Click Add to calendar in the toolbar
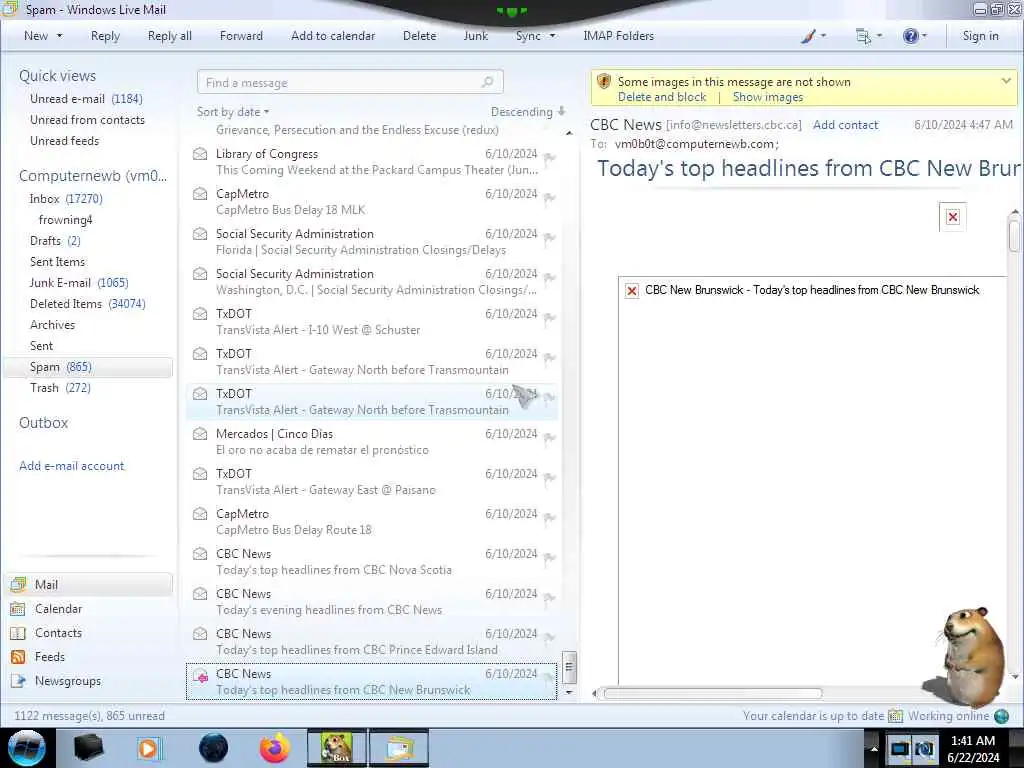Viewport: 1024px width, 768px height. point(333,36)
